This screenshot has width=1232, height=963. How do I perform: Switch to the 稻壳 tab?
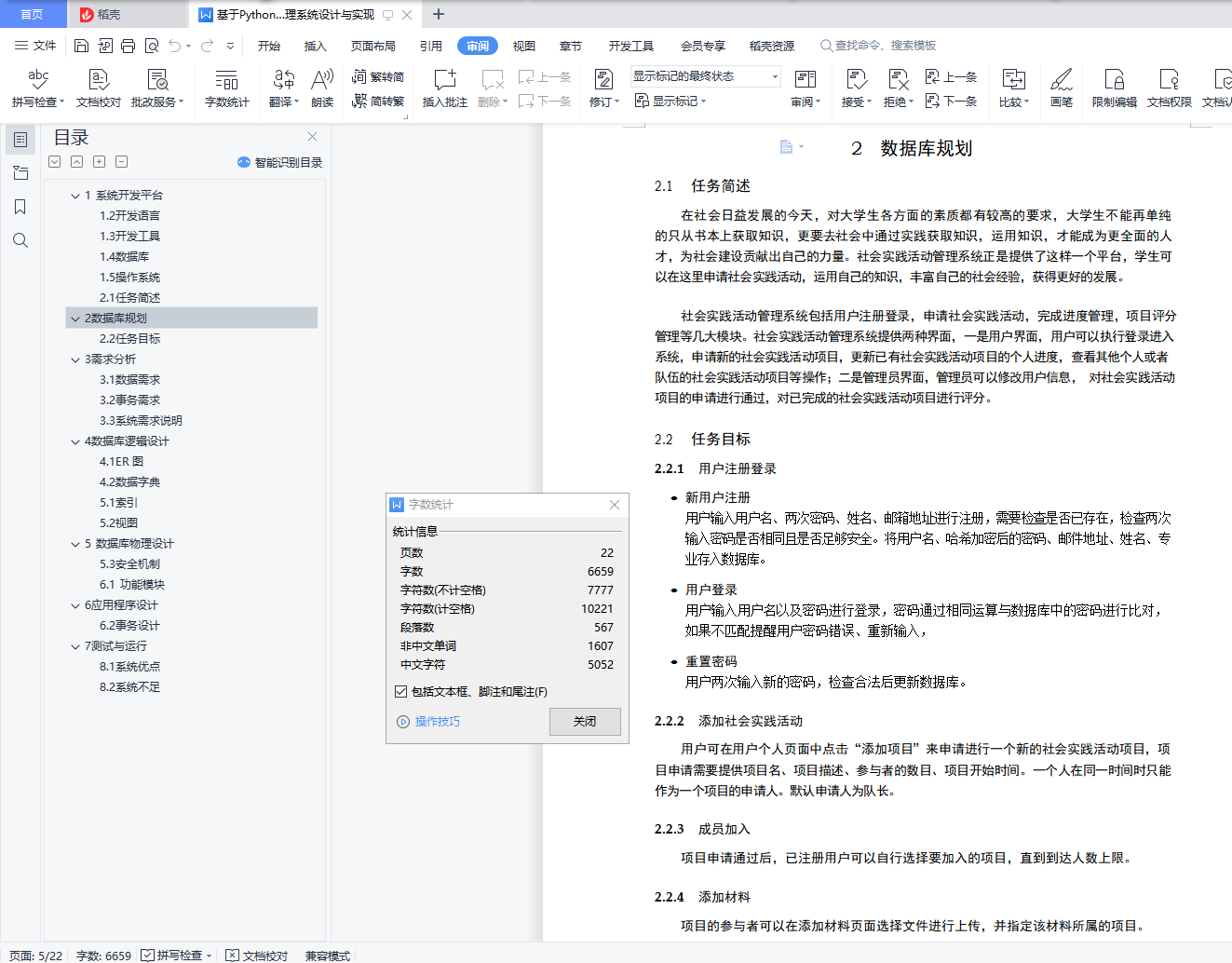(x=126, y=14)
